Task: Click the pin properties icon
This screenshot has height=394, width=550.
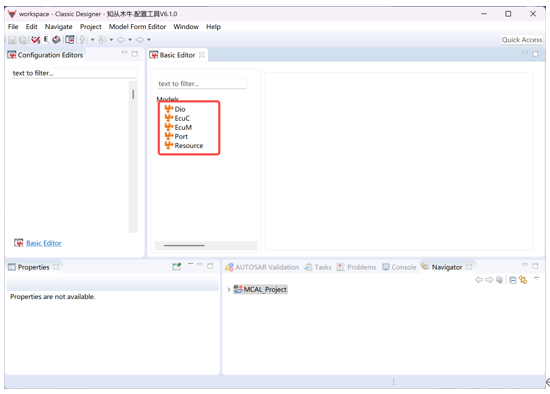Action: click(177, 267)
